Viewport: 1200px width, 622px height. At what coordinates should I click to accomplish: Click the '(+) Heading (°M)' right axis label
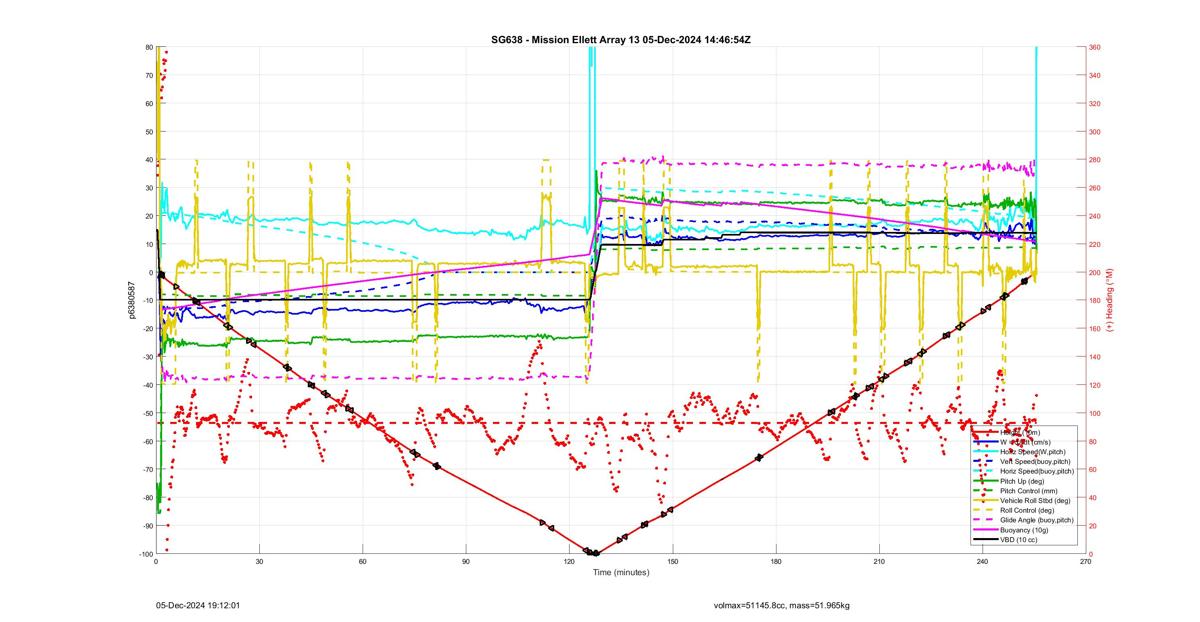(x=1110, y=299)
